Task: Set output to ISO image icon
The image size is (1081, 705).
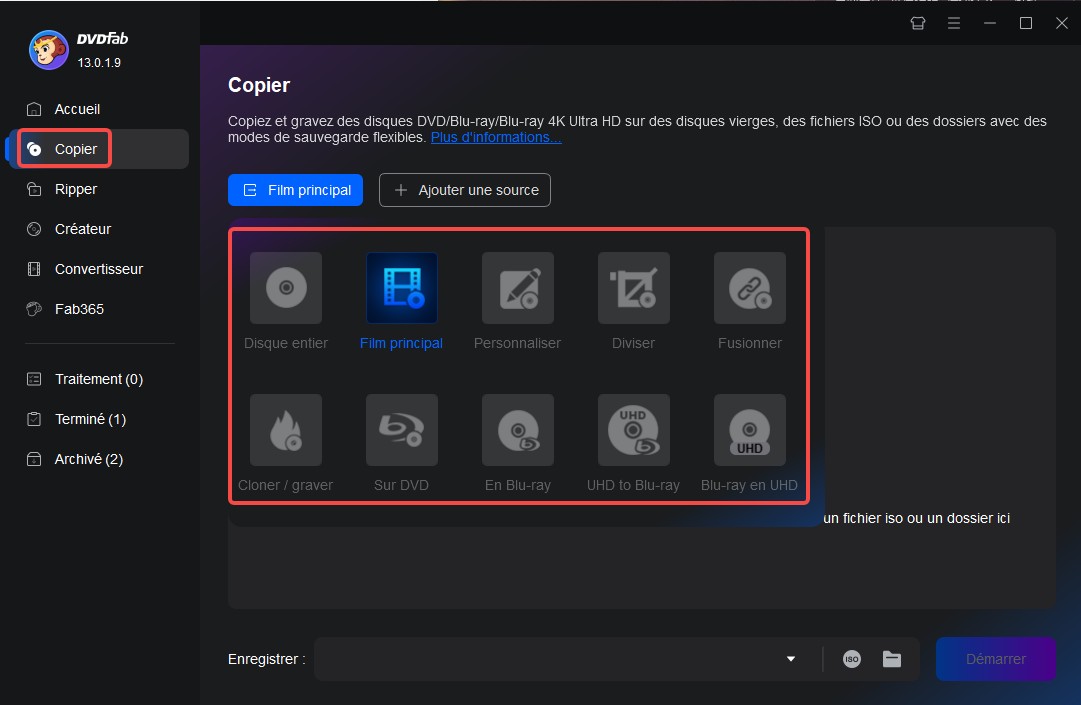Action: (851, 659)
